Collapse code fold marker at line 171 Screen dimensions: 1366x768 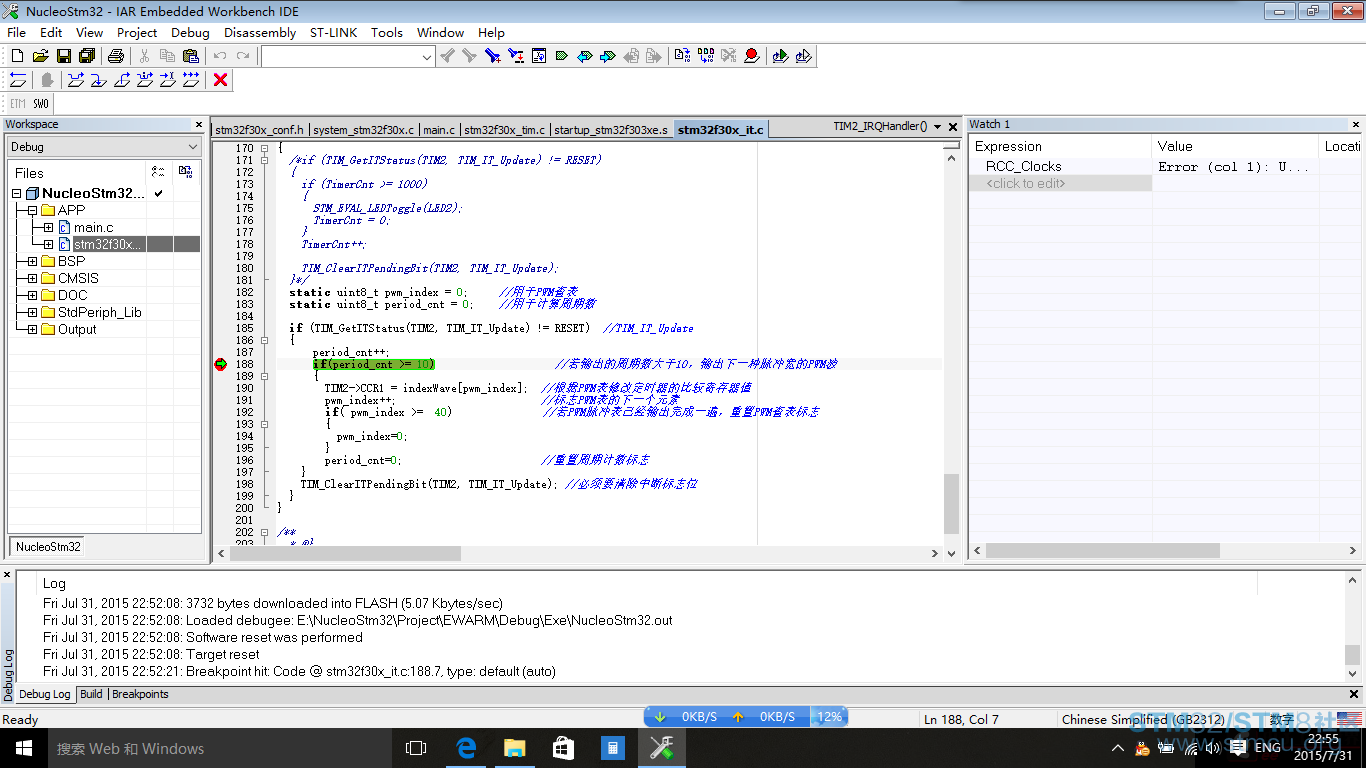264,160
